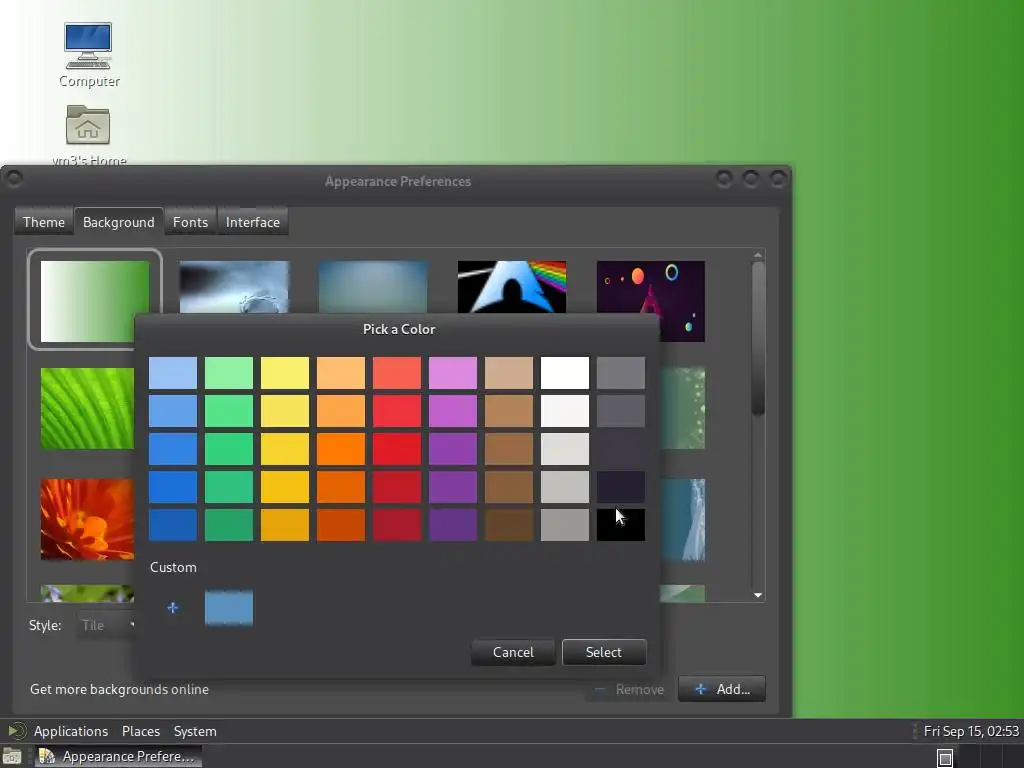Image resolution: width=1024 pixels, height=768 pixels.
Task: Click the Add... background button
Action: [722, 689]
